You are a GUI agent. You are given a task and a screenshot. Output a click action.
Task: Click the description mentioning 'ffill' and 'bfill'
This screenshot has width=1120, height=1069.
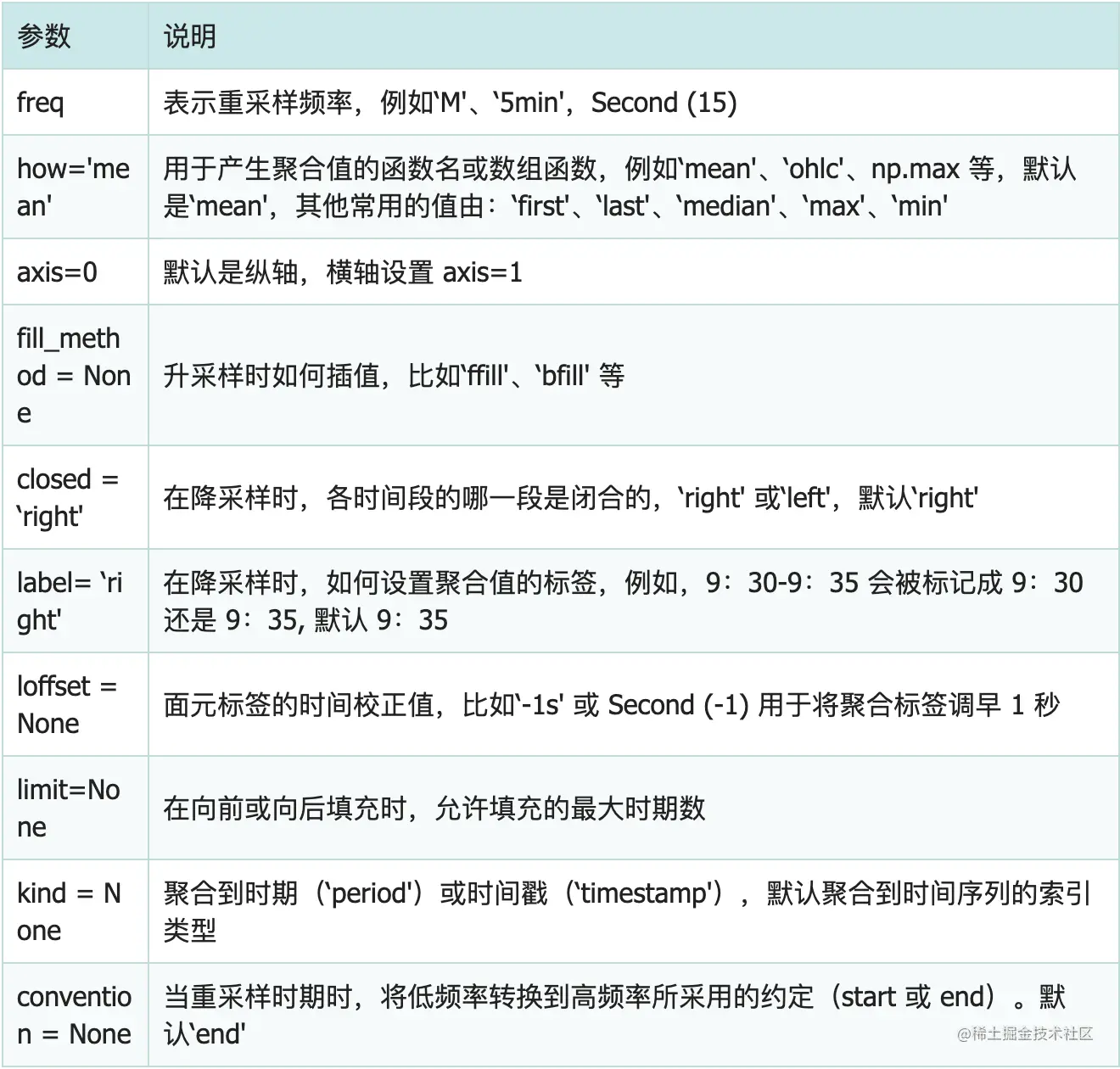[634, 375]
